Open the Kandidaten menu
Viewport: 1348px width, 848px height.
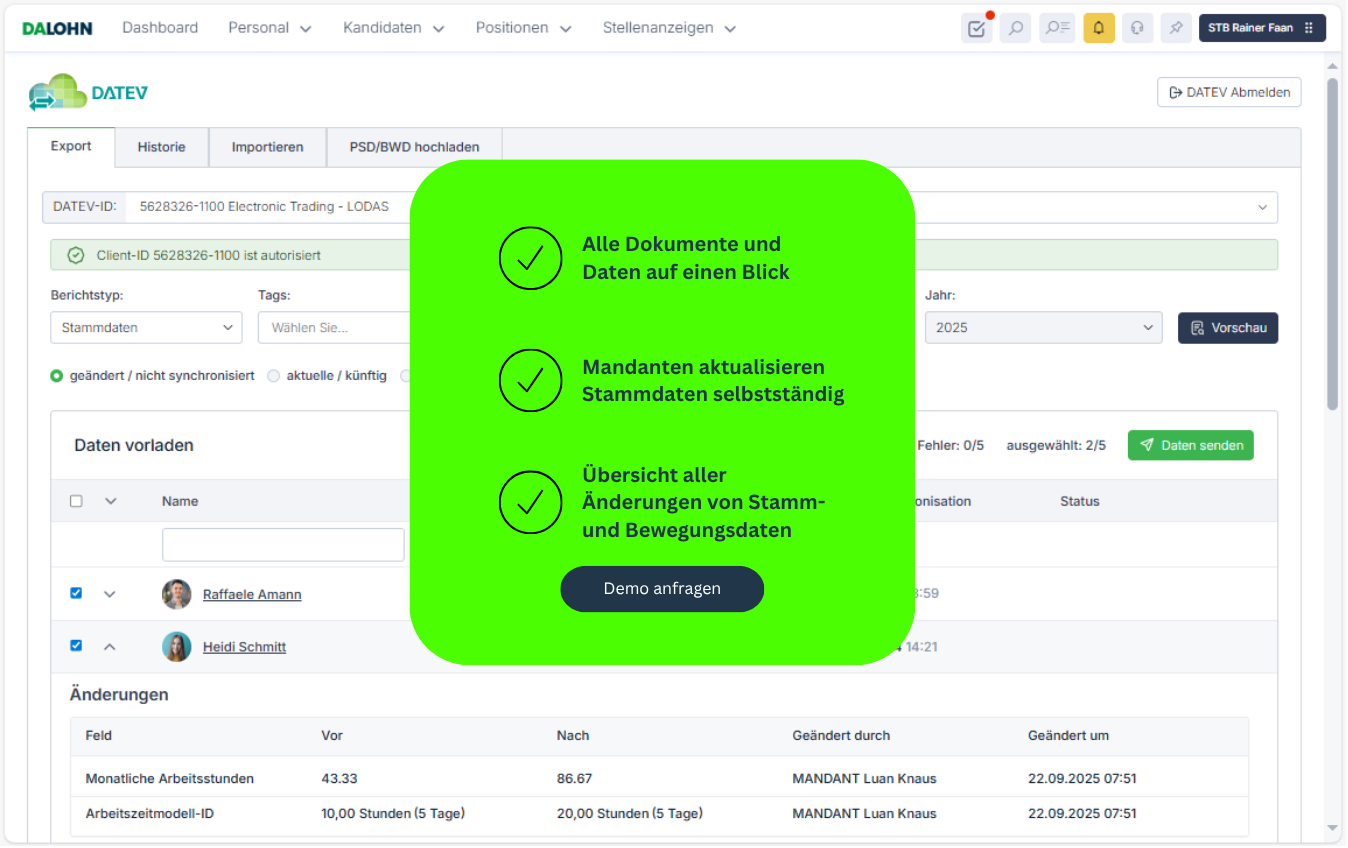[393, 28]
